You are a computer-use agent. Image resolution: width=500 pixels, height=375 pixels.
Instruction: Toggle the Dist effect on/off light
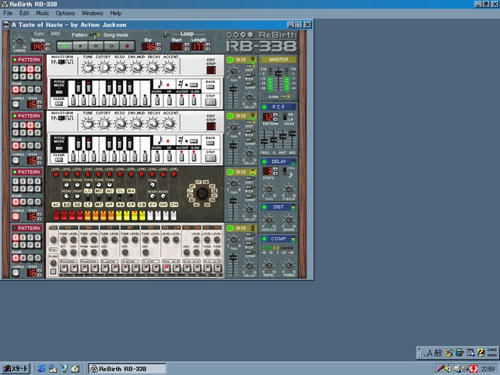tap(264, 207)
